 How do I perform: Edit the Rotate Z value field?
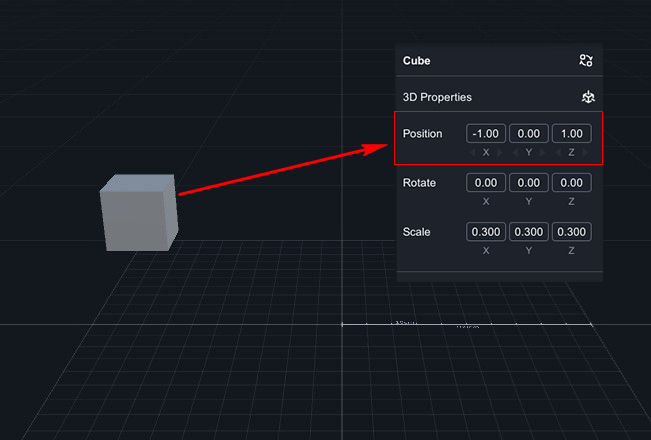coord(571,183)
